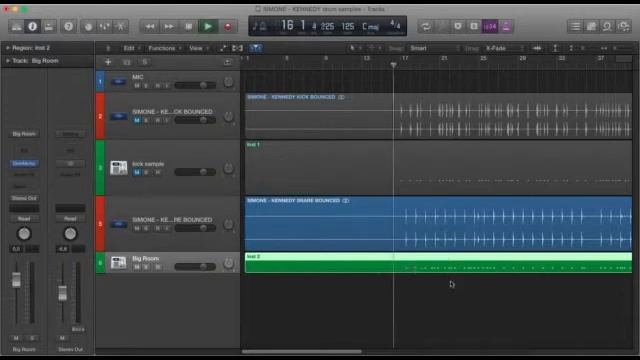Toggle the Automation display button
Screen dimensions: 640x360
pyautogui.click(x=223, y=48)
